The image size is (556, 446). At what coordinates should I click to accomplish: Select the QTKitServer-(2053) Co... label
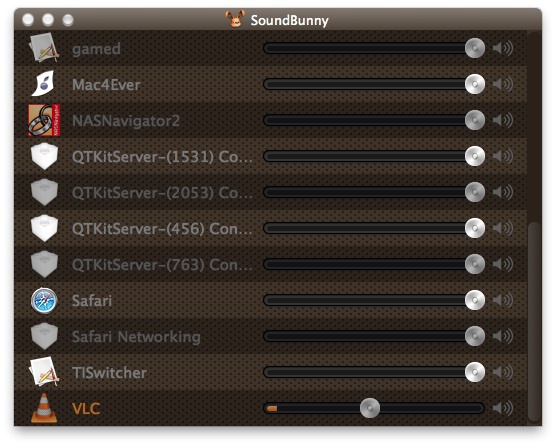pos(162,193)
